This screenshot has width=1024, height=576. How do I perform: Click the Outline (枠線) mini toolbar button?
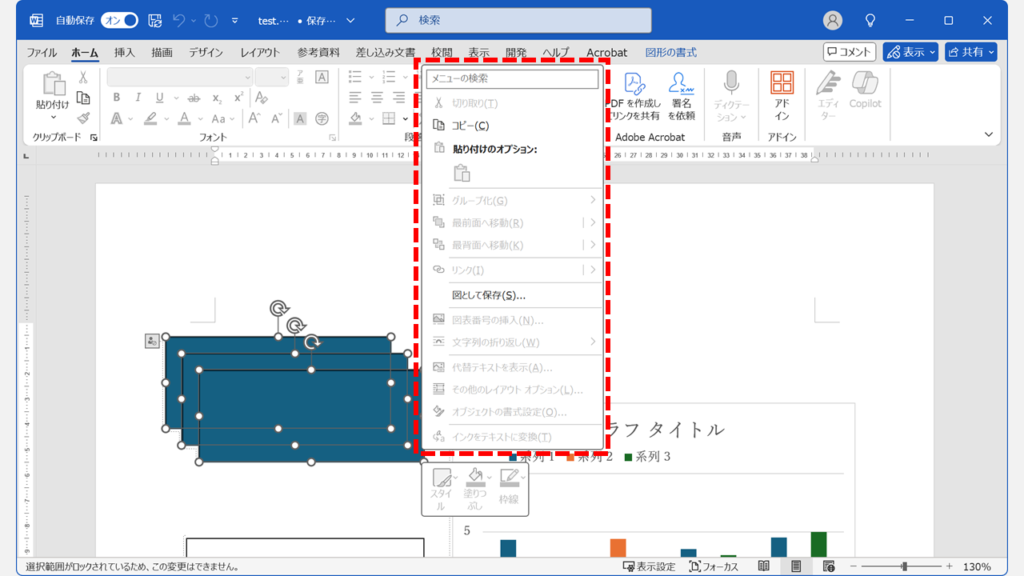click(509, 487)
